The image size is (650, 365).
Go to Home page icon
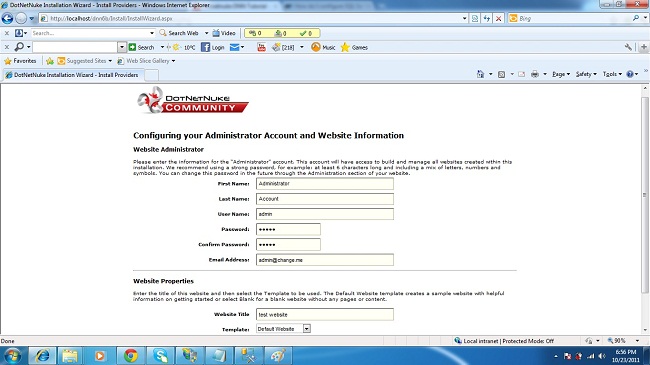pyautogui.click(x=480, y=74)
